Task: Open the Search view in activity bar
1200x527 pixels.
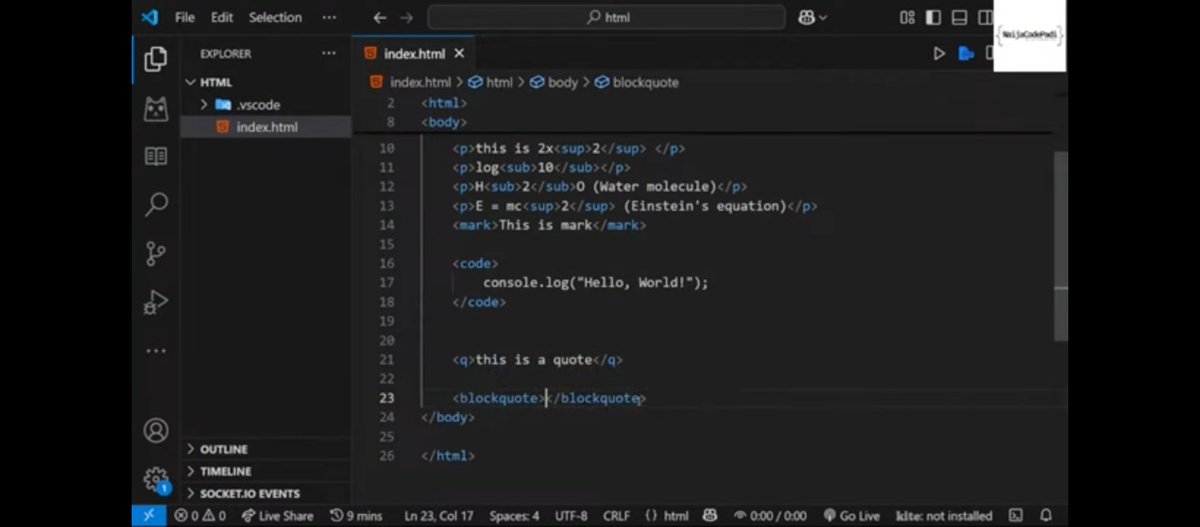Action: coord(156,205)
